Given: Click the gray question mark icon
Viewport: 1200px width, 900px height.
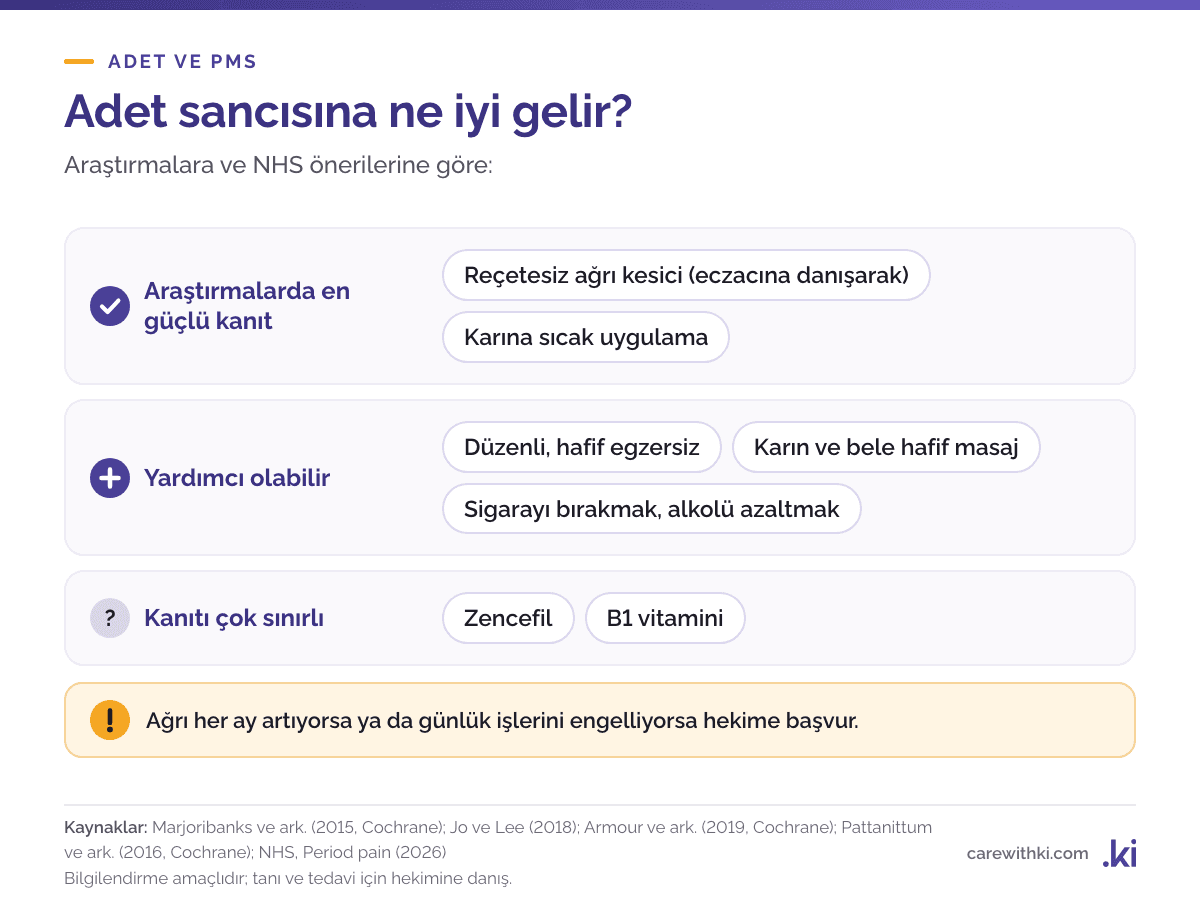Looking at the screenshot, I should (x=110, y=618).
